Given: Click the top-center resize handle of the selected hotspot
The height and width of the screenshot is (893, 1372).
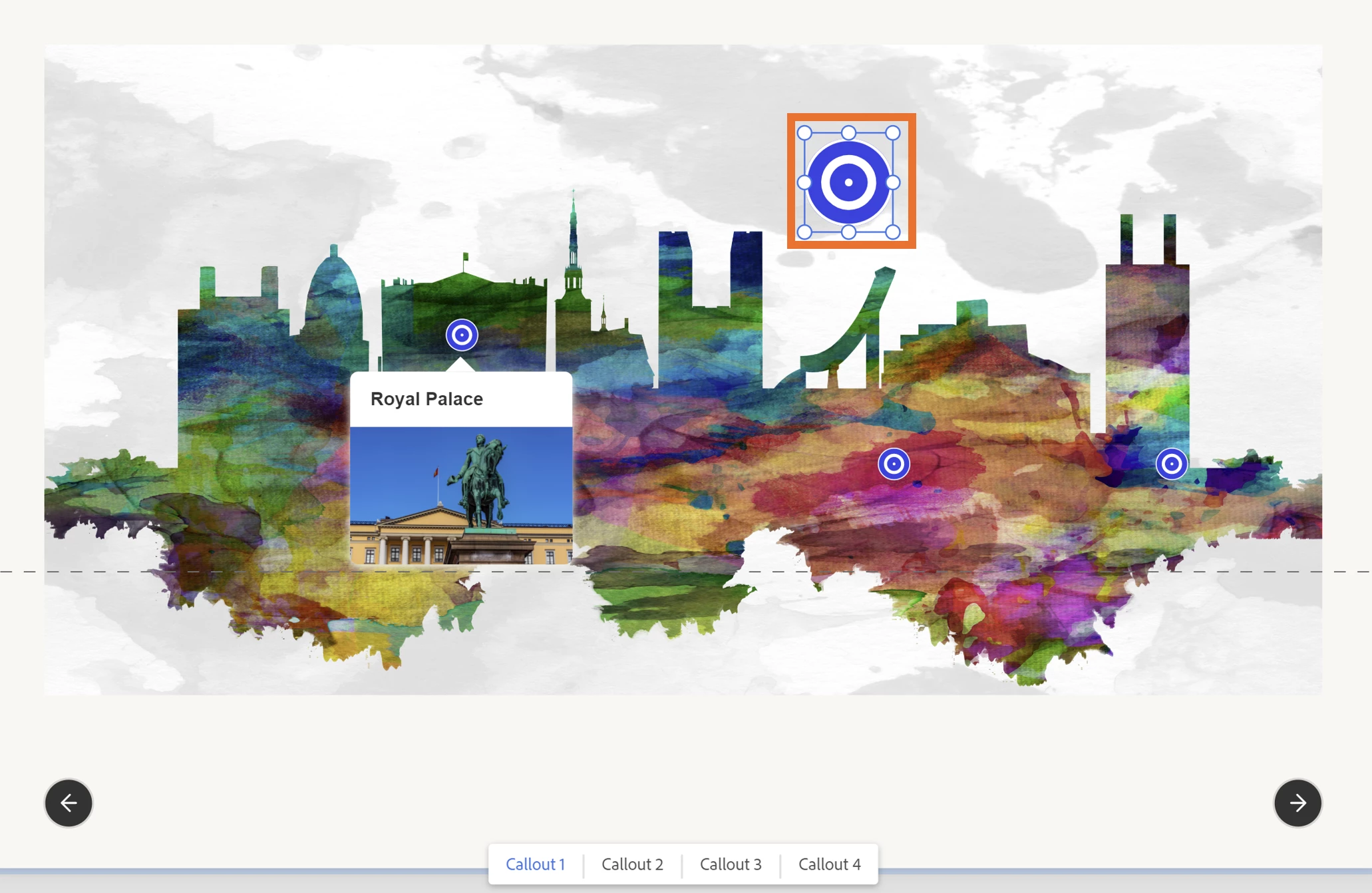Looking at the screenshot, I should [848, 133].
